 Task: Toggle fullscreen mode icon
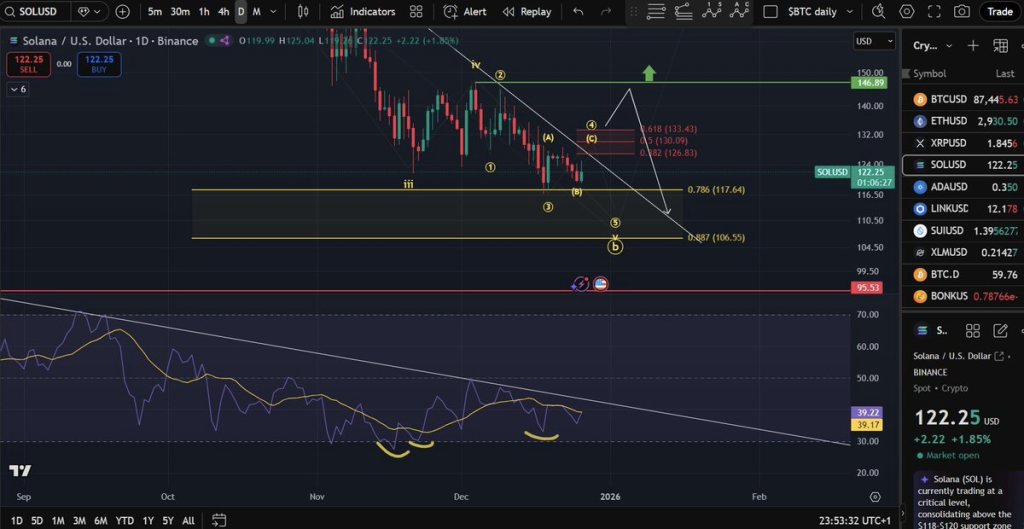click(935, 12)
